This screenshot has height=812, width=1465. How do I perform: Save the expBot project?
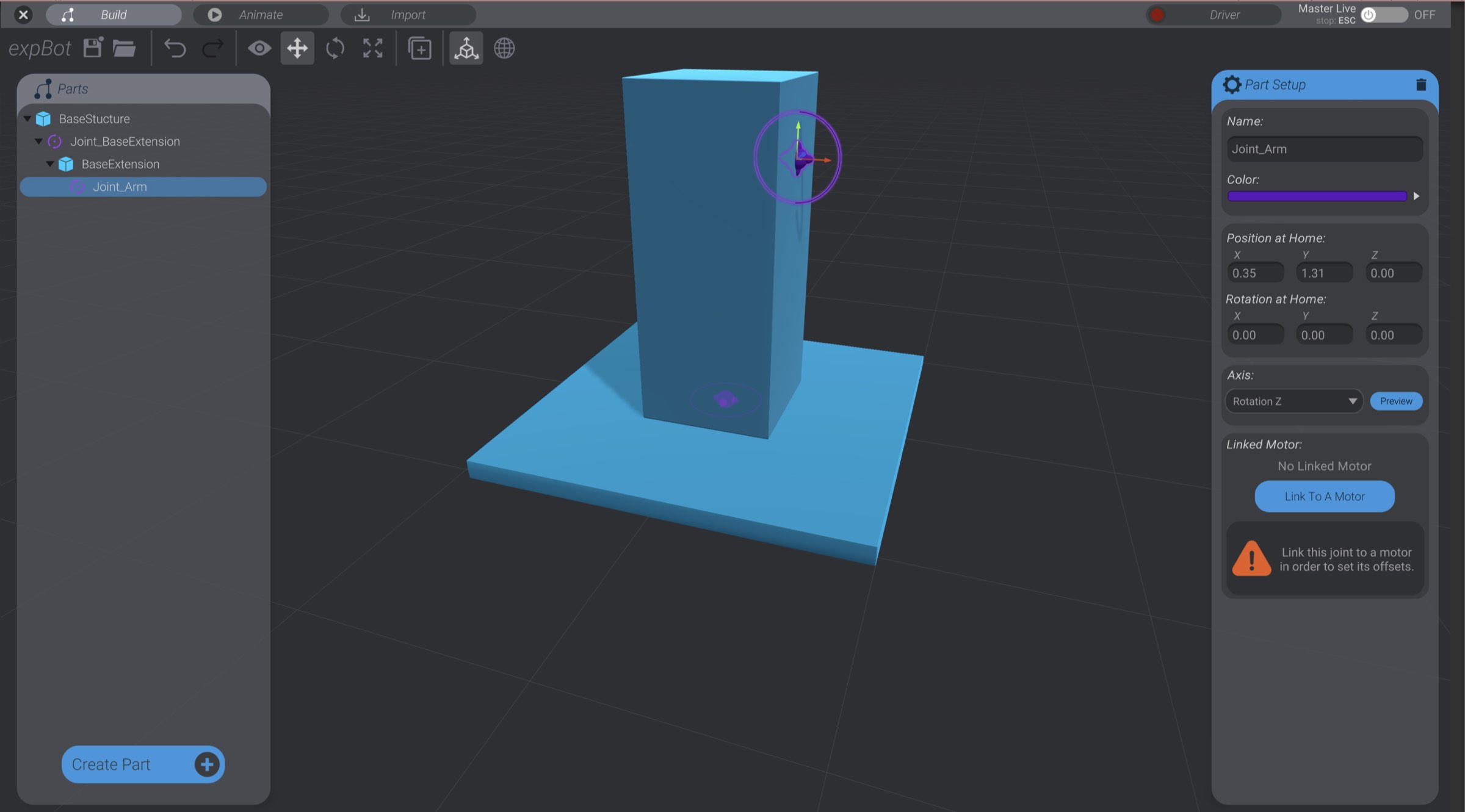click(92, 48)
